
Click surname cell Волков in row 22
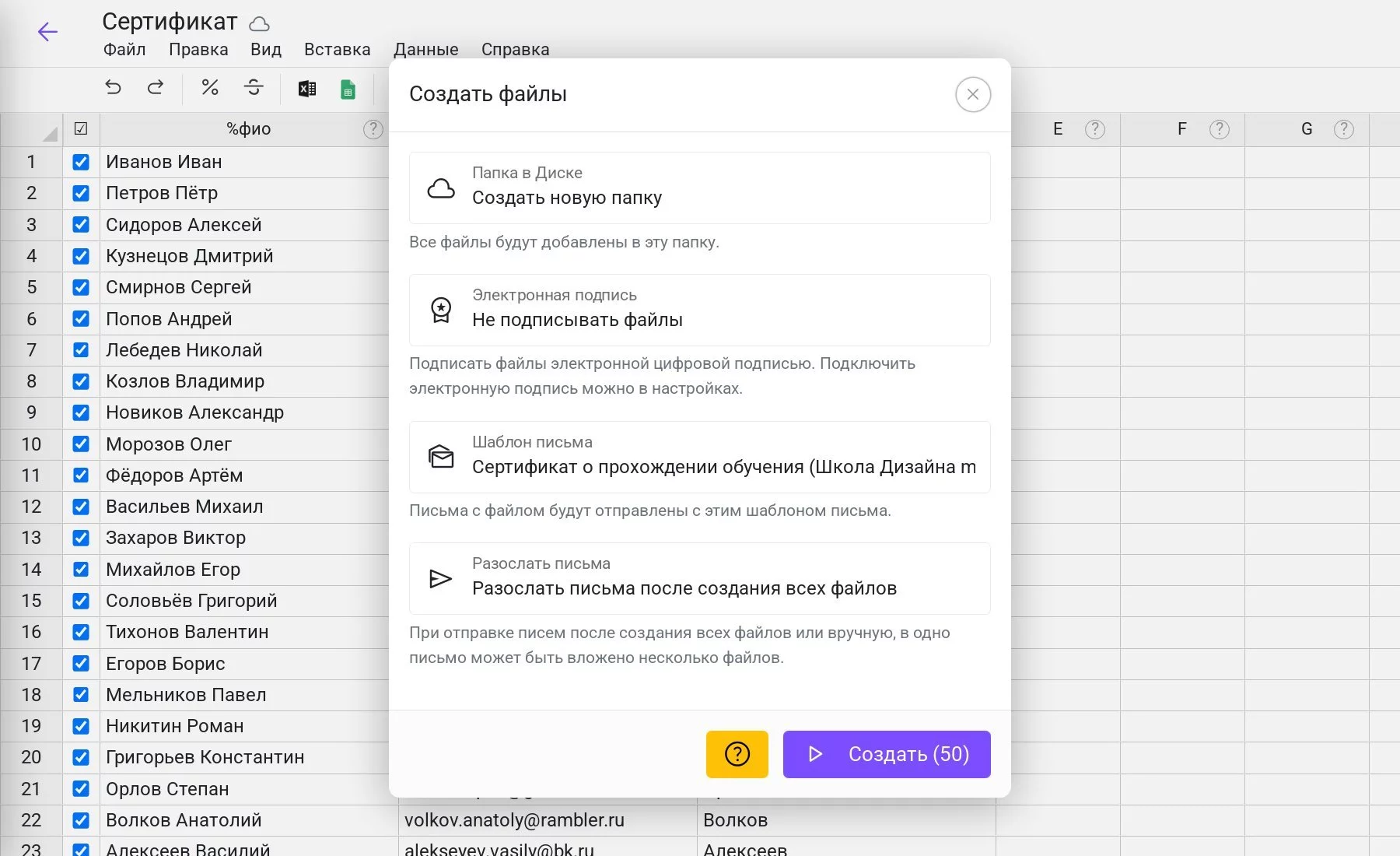846,820
